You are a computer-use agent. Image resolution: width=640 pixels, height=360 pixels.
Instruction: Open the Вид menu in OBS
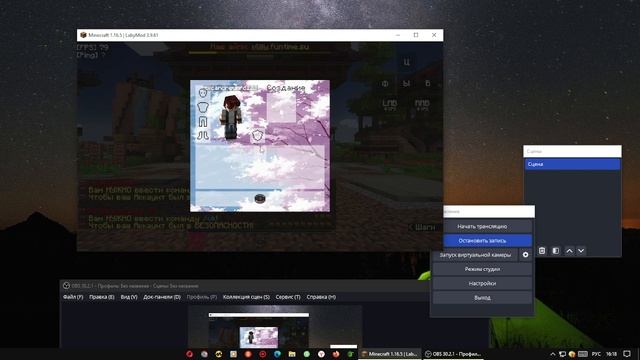click(x=129, y=297)
